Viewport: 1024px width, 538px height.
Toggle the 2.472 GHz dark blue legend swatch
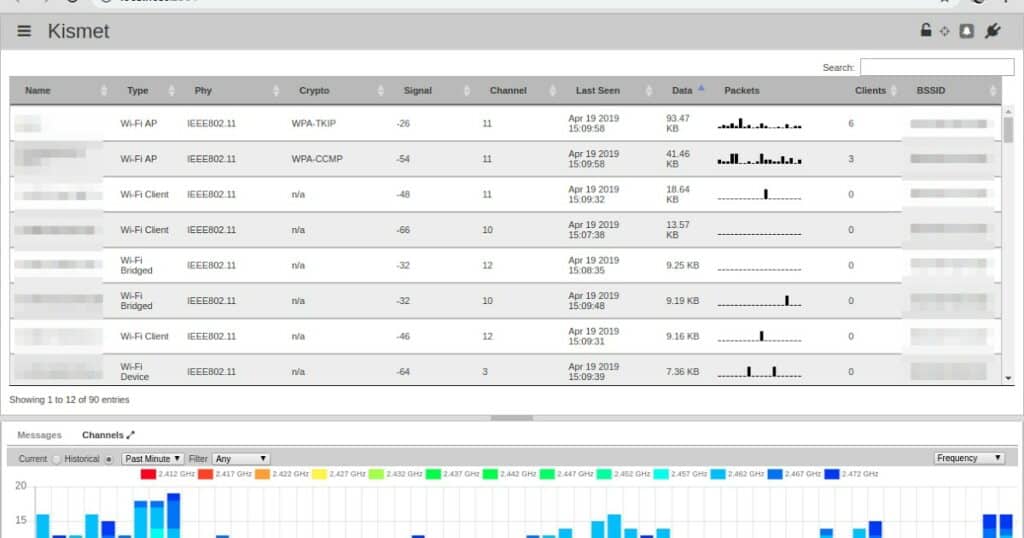[x=832, y=474]
